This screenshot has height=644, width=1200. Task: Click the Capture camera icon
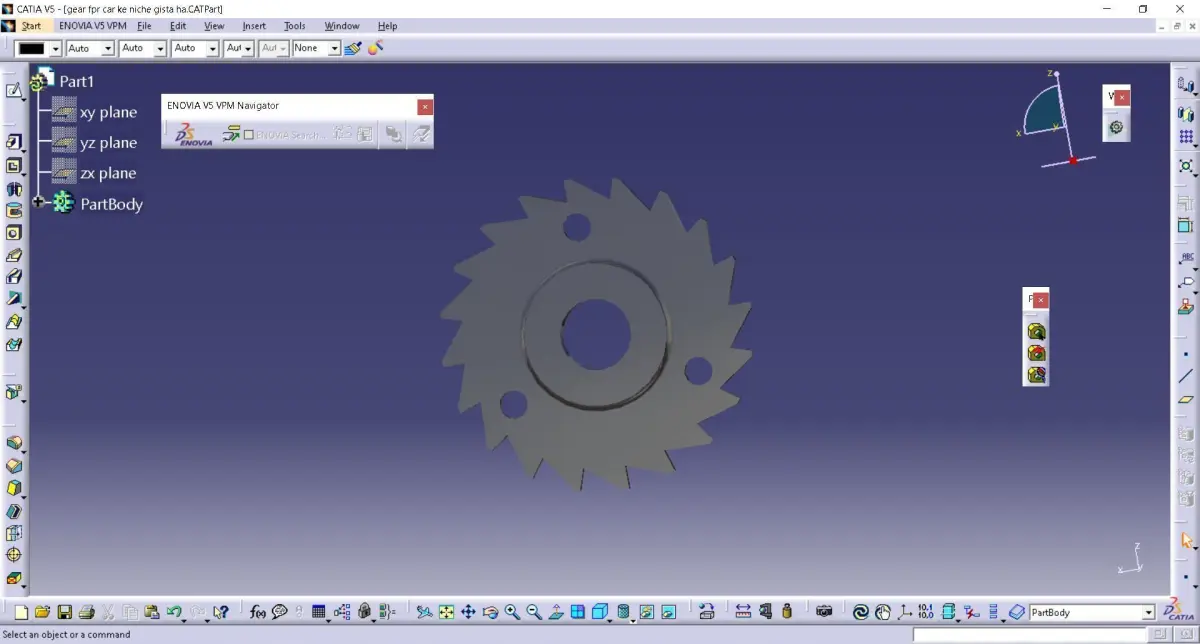(824, 612)
